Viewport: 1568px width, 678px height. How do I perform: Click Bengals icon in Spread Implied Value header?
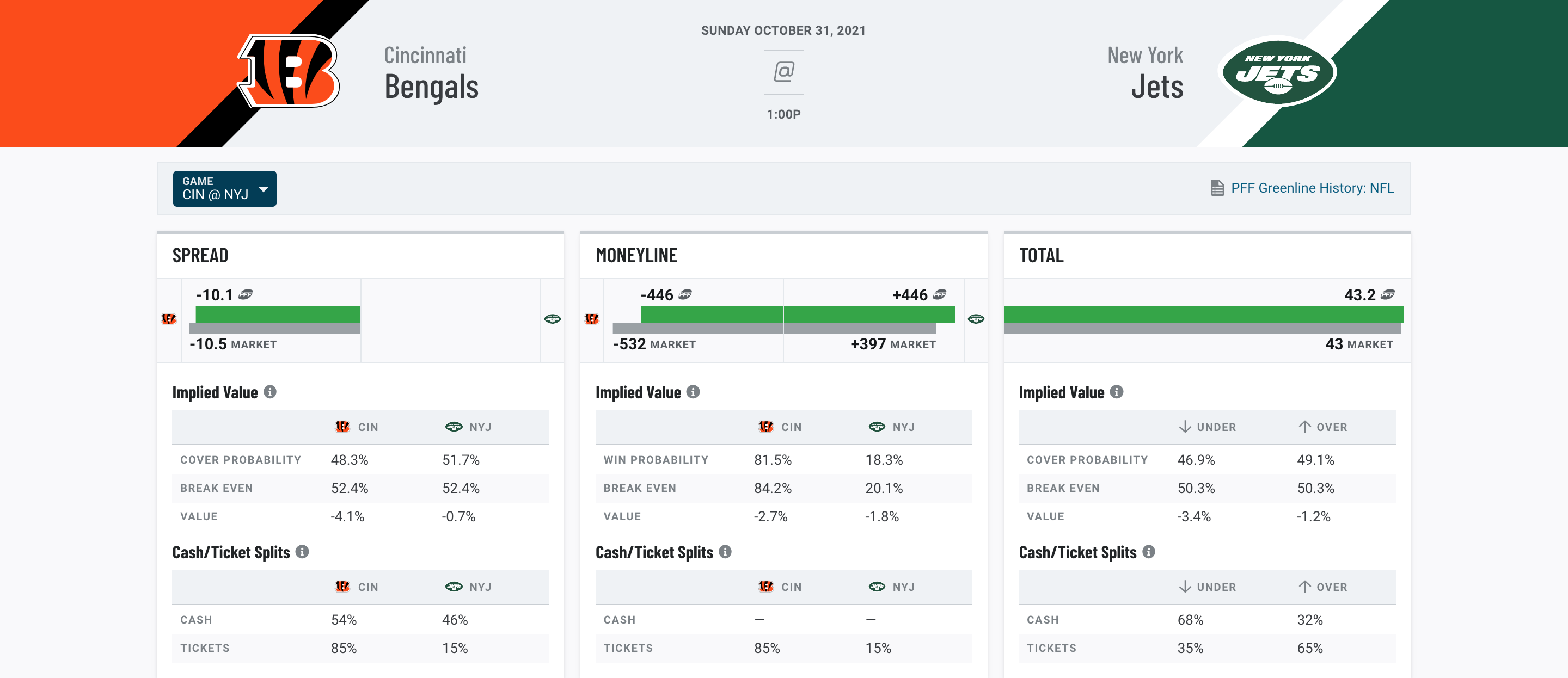coord(342,427)
